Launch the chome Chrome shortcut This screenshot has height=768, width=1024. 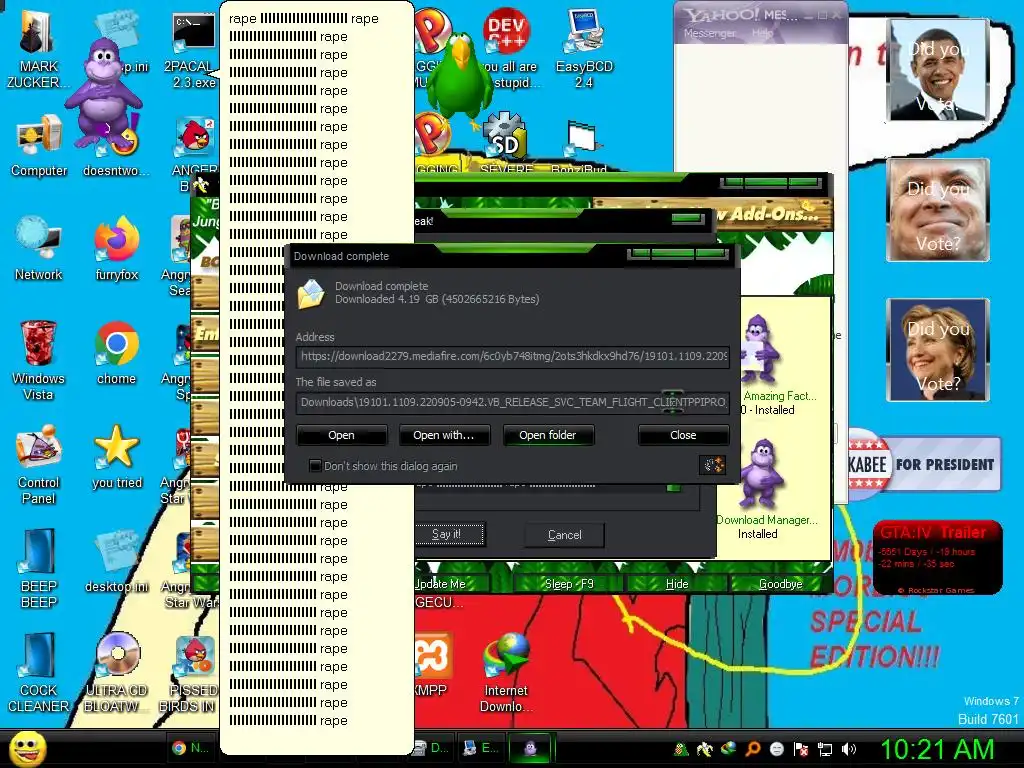tap(117, 353)
